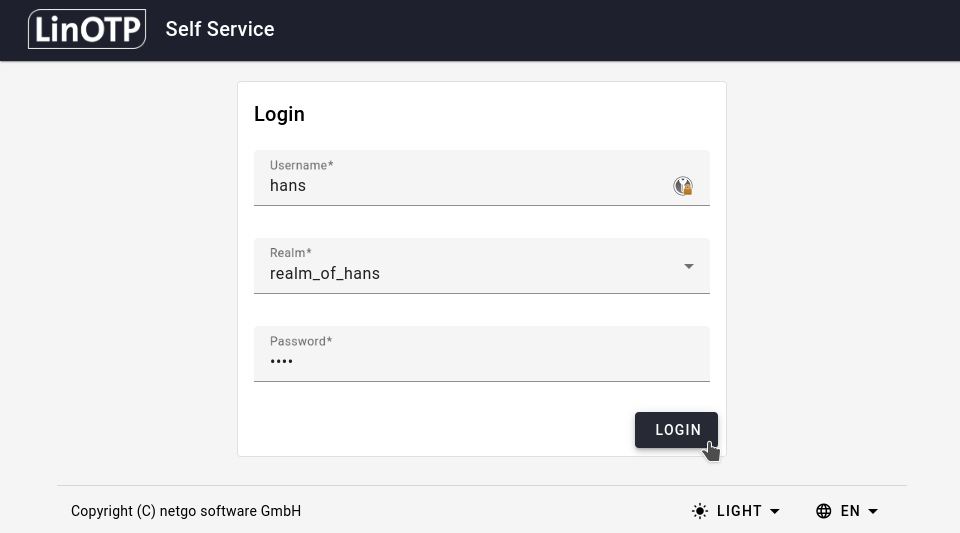This screenshot has height=533, width=960.
Task: Click the Password* field label
Action: (x=300, y=341)
